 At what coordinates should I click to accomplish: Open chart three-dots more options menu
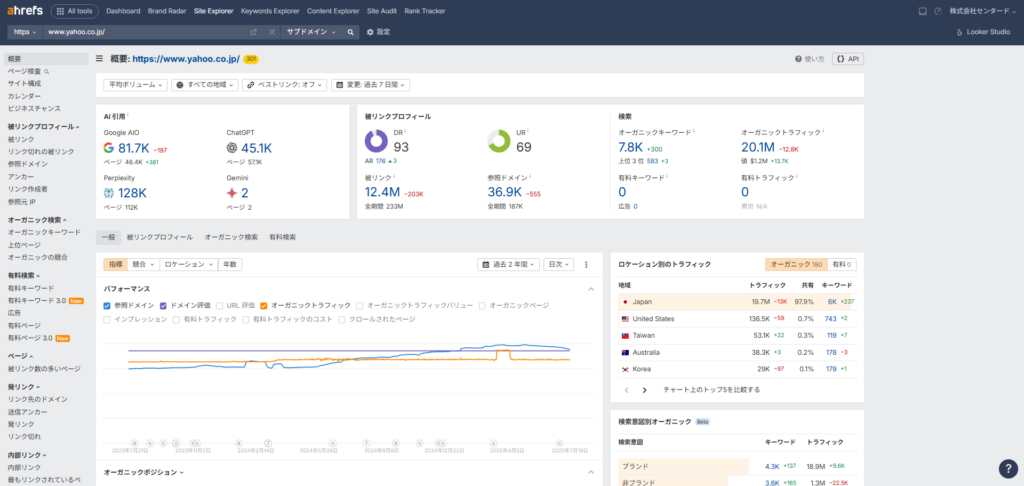coord(586,265)
